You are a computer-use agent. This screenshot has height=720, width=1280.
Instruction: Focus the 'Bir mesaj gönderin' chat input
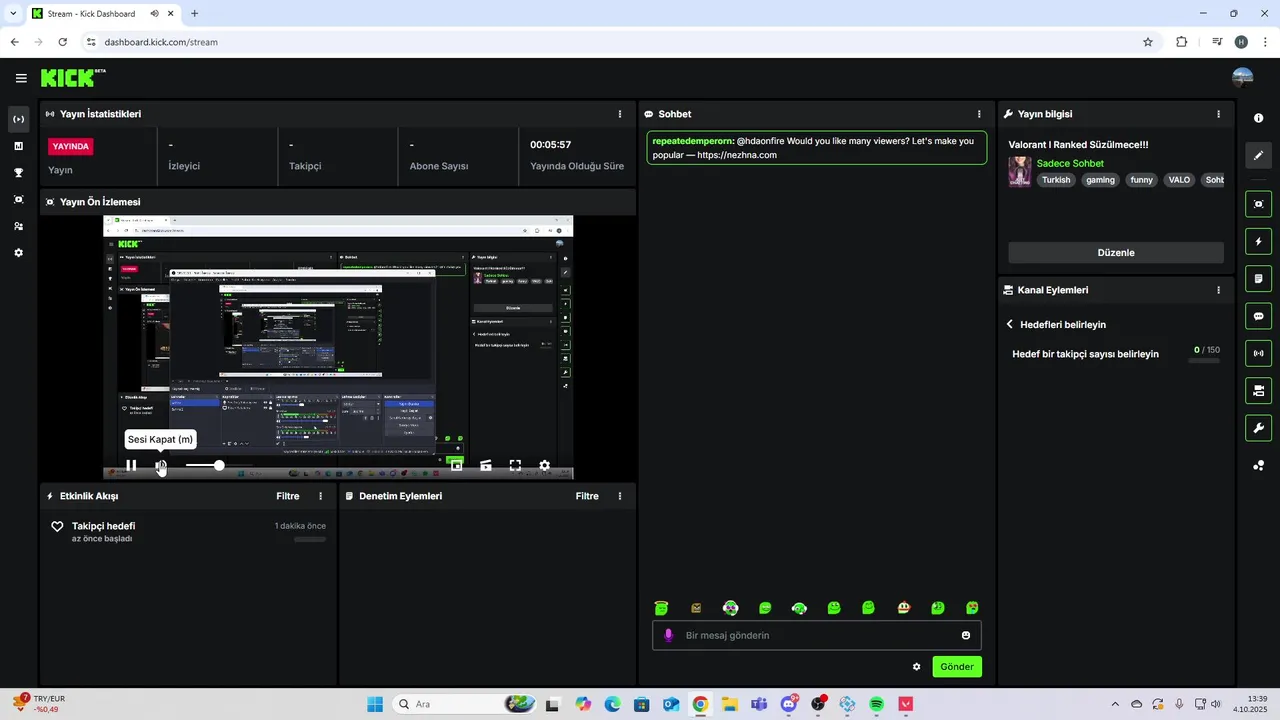(818, 635)
